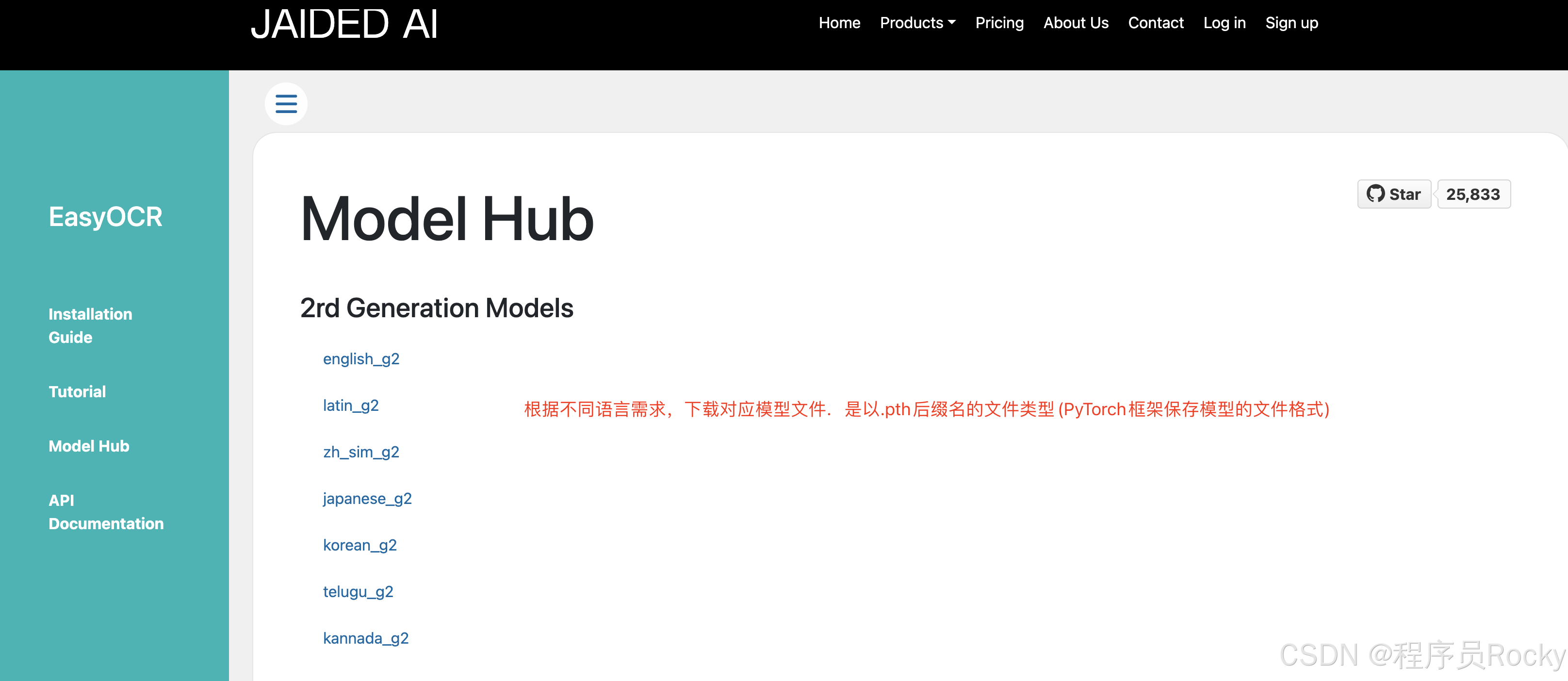The width and height of the screenshot is (1568, 681).
Task: Open the 25,833 stargazers count
Action: point(1473,194)
